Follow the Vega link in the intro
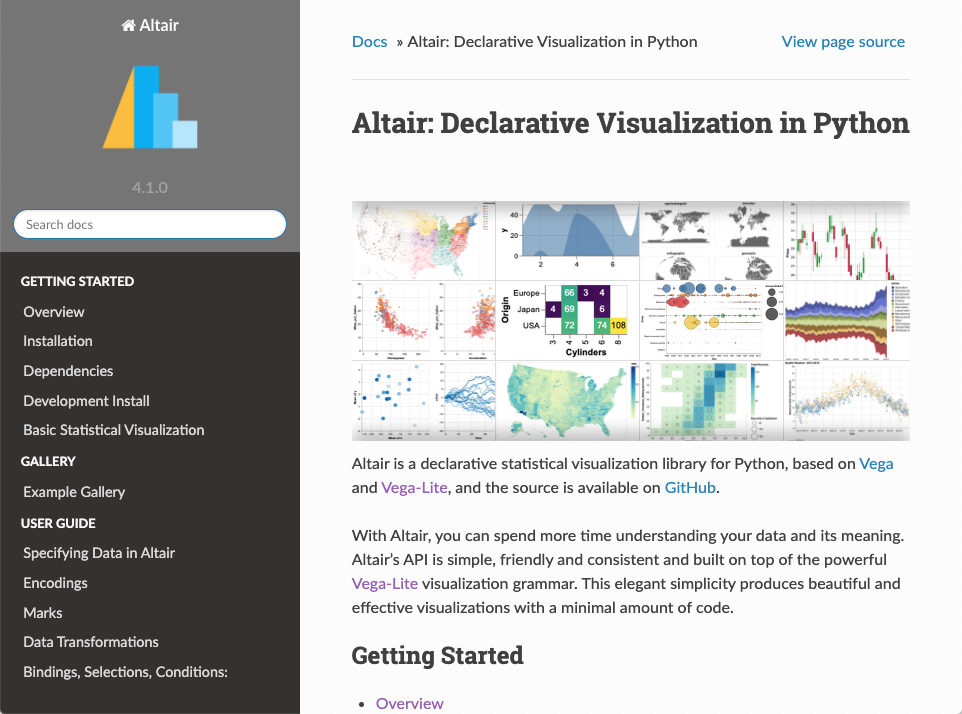This screenshot has width=962, height=714. [876, 464]
